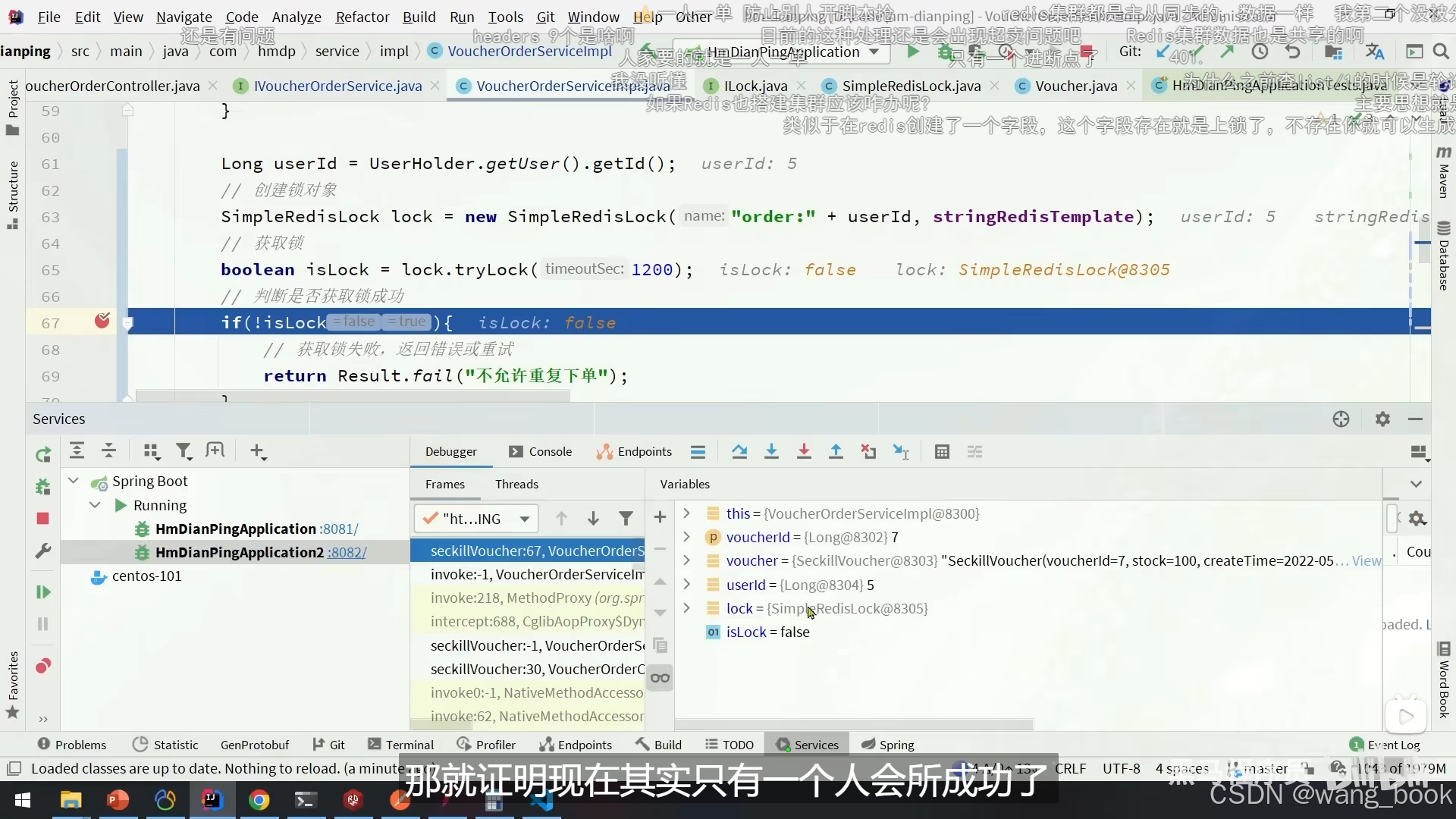Open the :8082/ application link

click(x=347, y=553)
